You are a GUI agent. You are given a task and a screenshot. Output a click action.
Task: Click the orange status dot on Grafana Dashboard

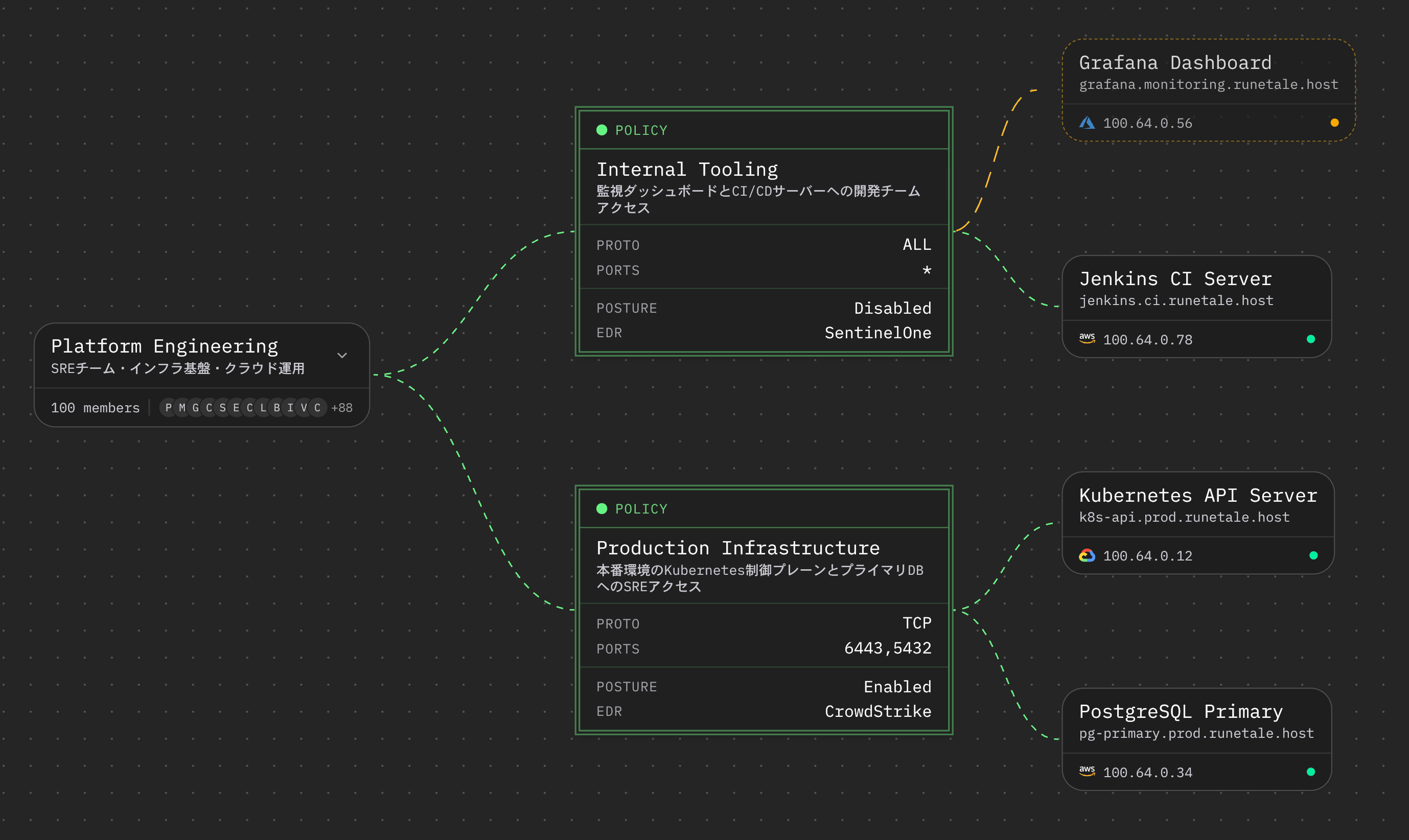1334,123
